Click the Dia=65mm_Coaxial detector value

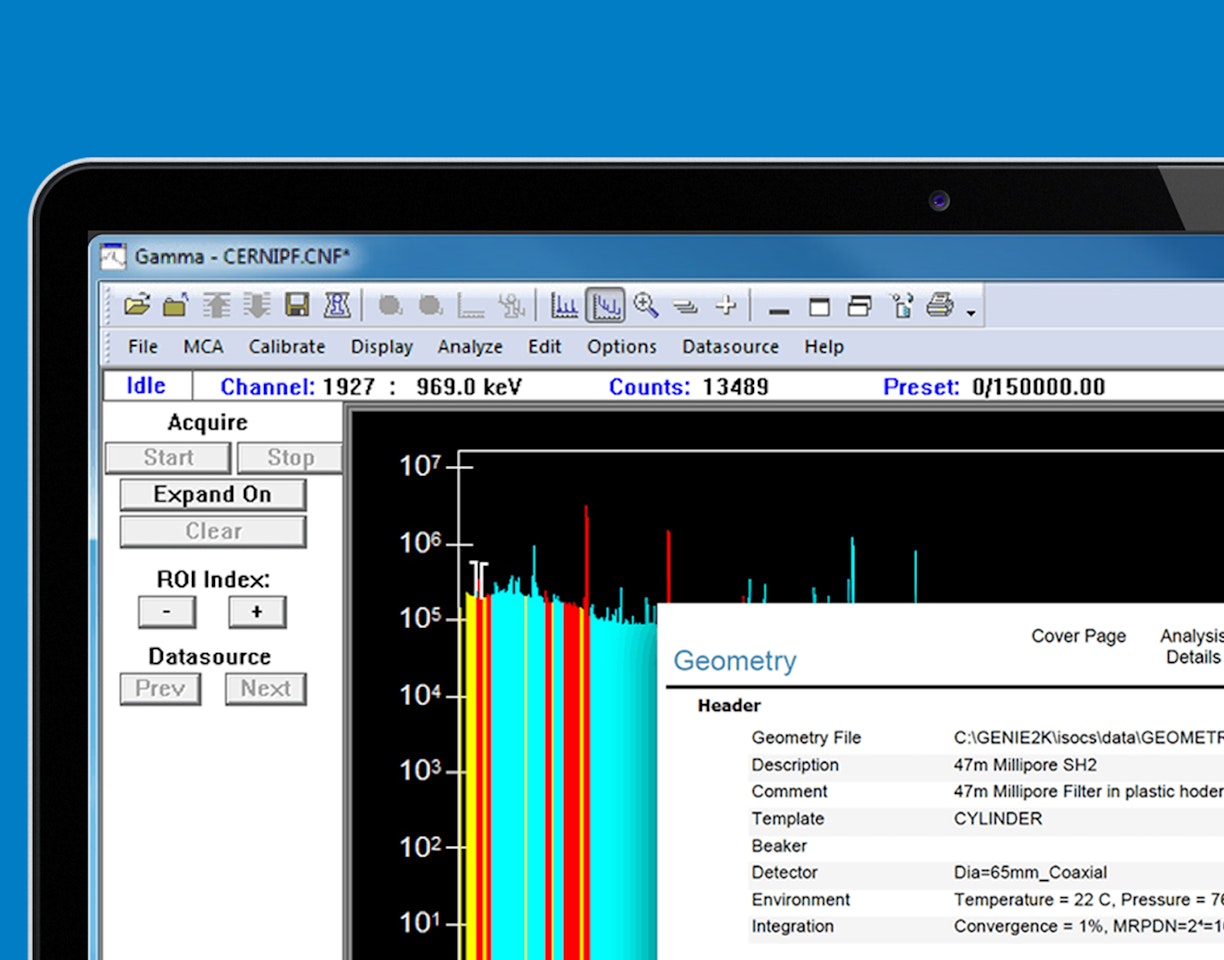click(1030, 873)
